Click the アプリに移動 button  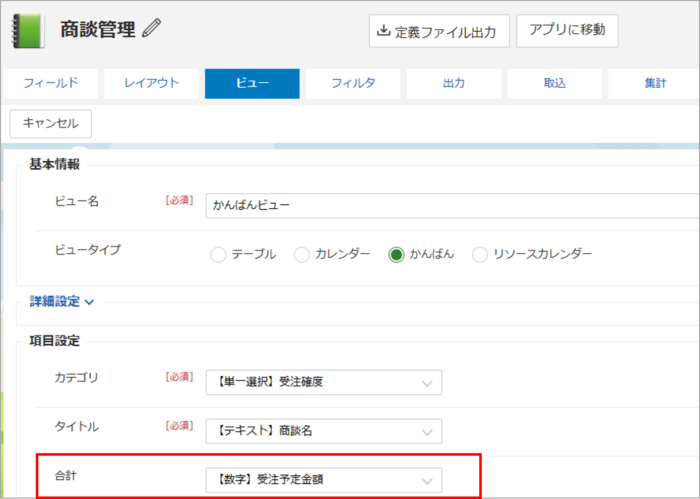(x=567, y=30)
